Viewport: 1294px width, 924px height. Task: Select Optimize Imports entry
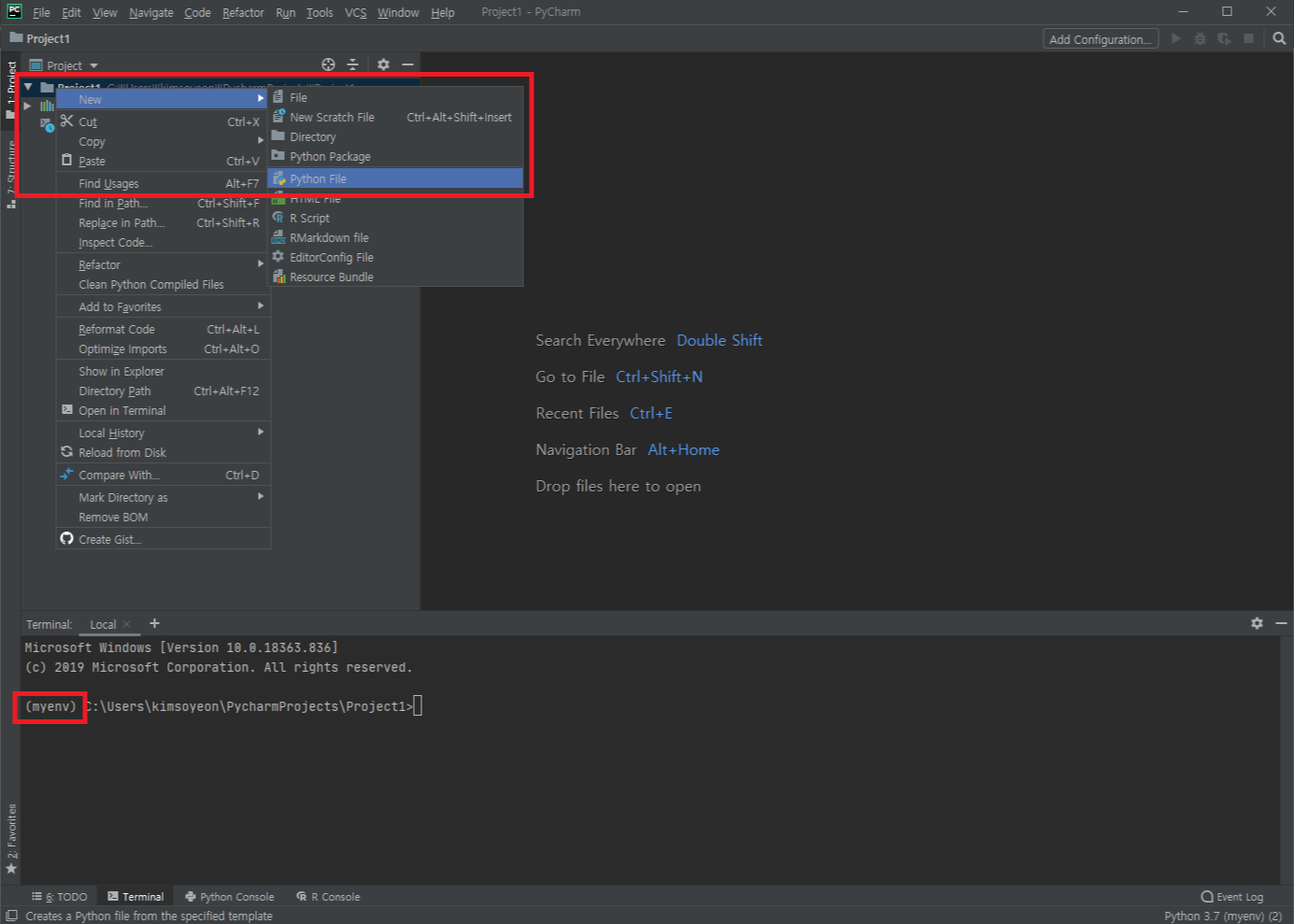pyautogui.click(x=163, y=348)
